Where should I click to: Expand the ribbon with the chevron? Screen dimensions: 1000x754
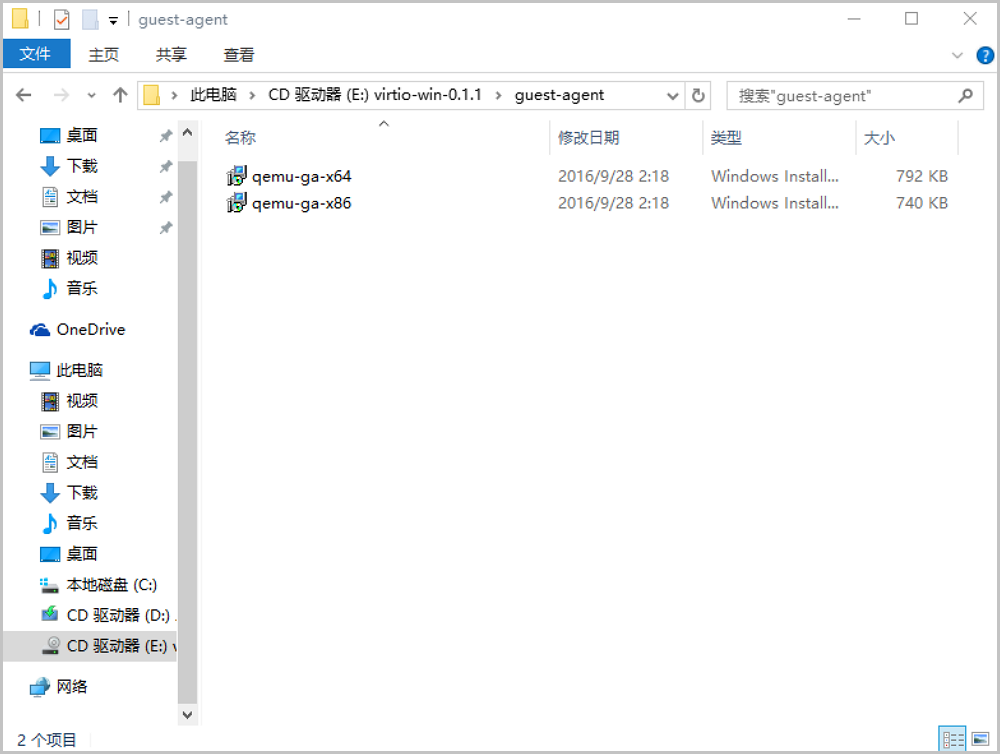coord(957,55)
